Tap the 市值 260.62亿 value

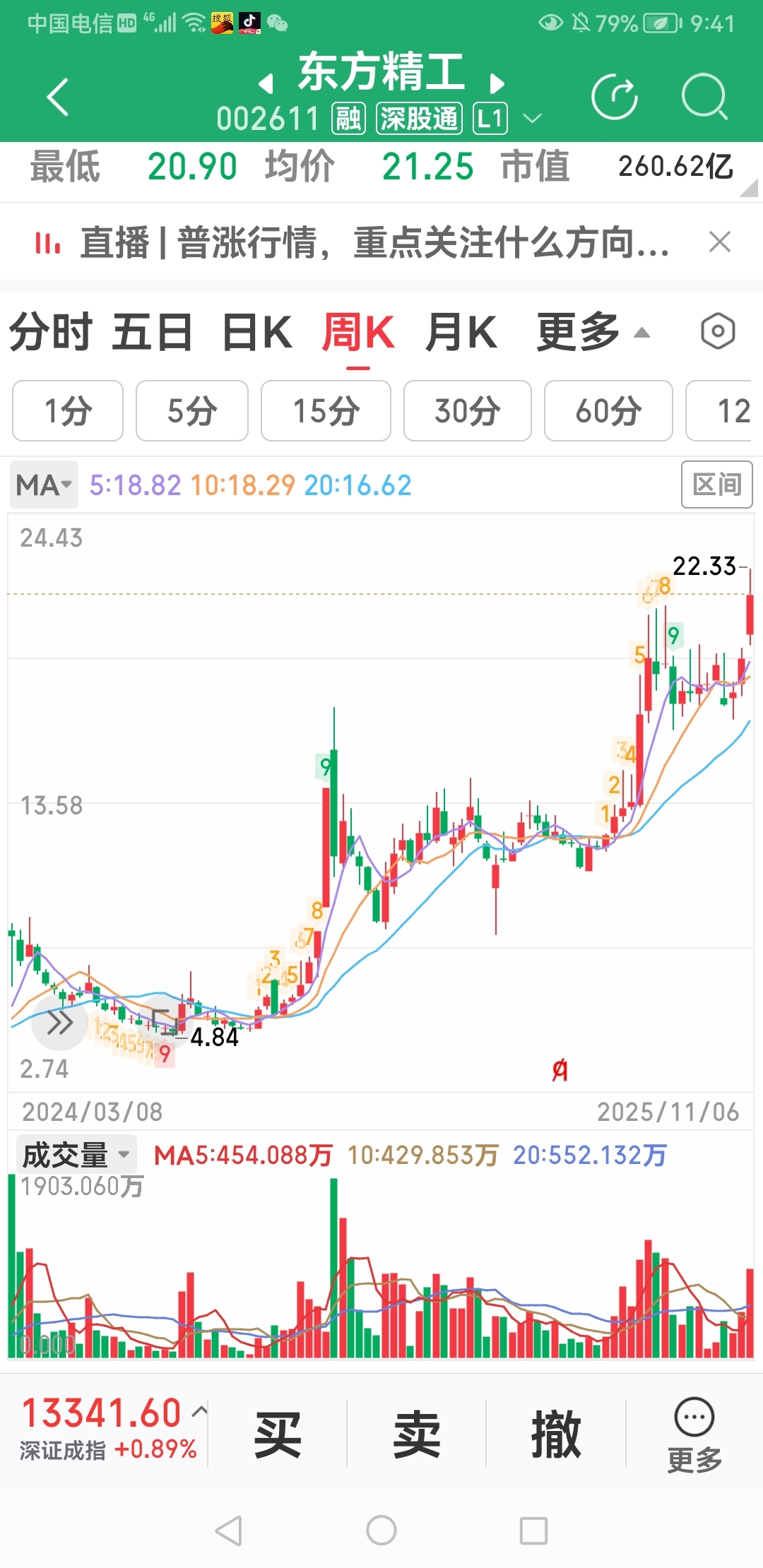point(676,167)
